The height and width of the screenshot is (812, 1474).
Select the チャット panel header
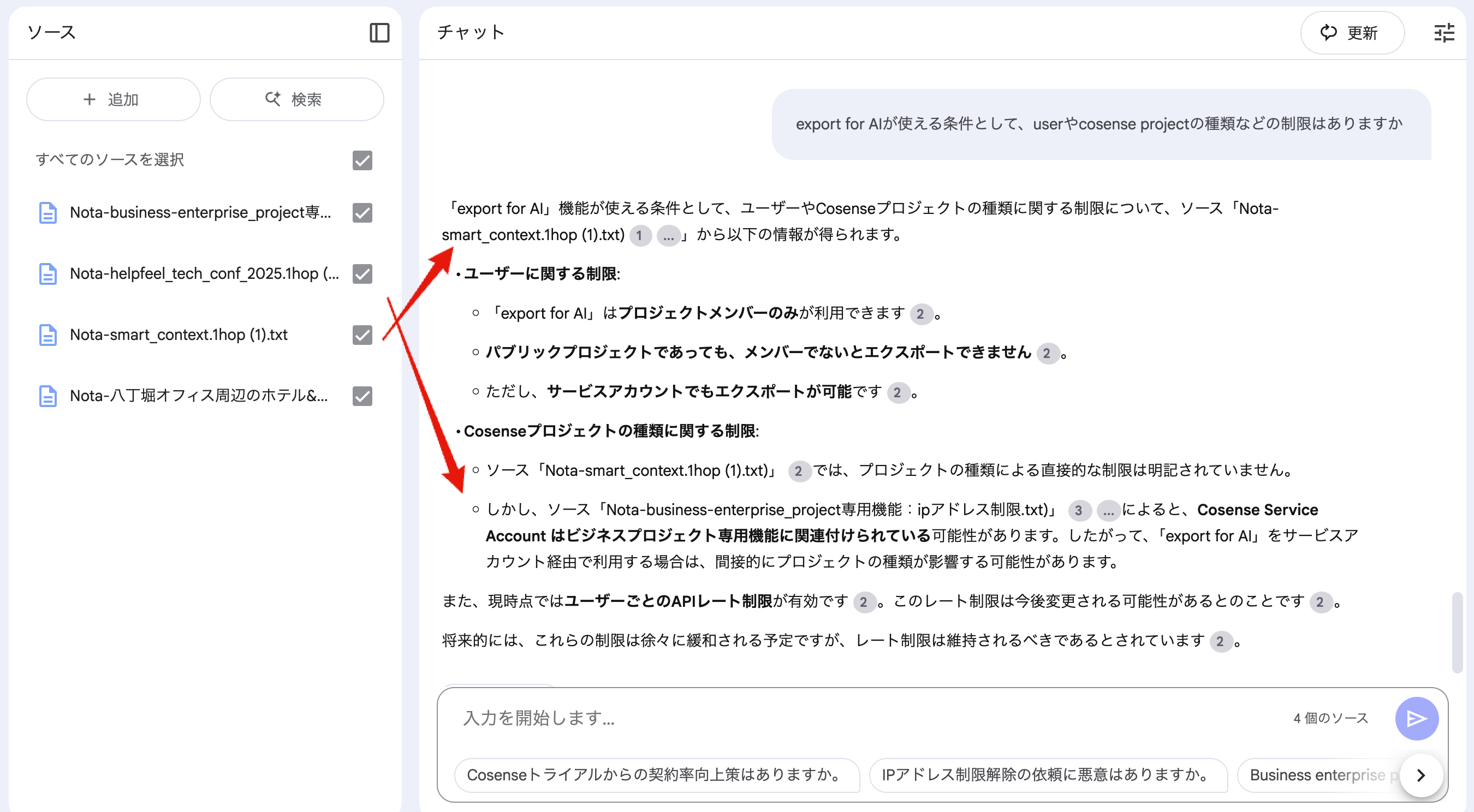471,33
